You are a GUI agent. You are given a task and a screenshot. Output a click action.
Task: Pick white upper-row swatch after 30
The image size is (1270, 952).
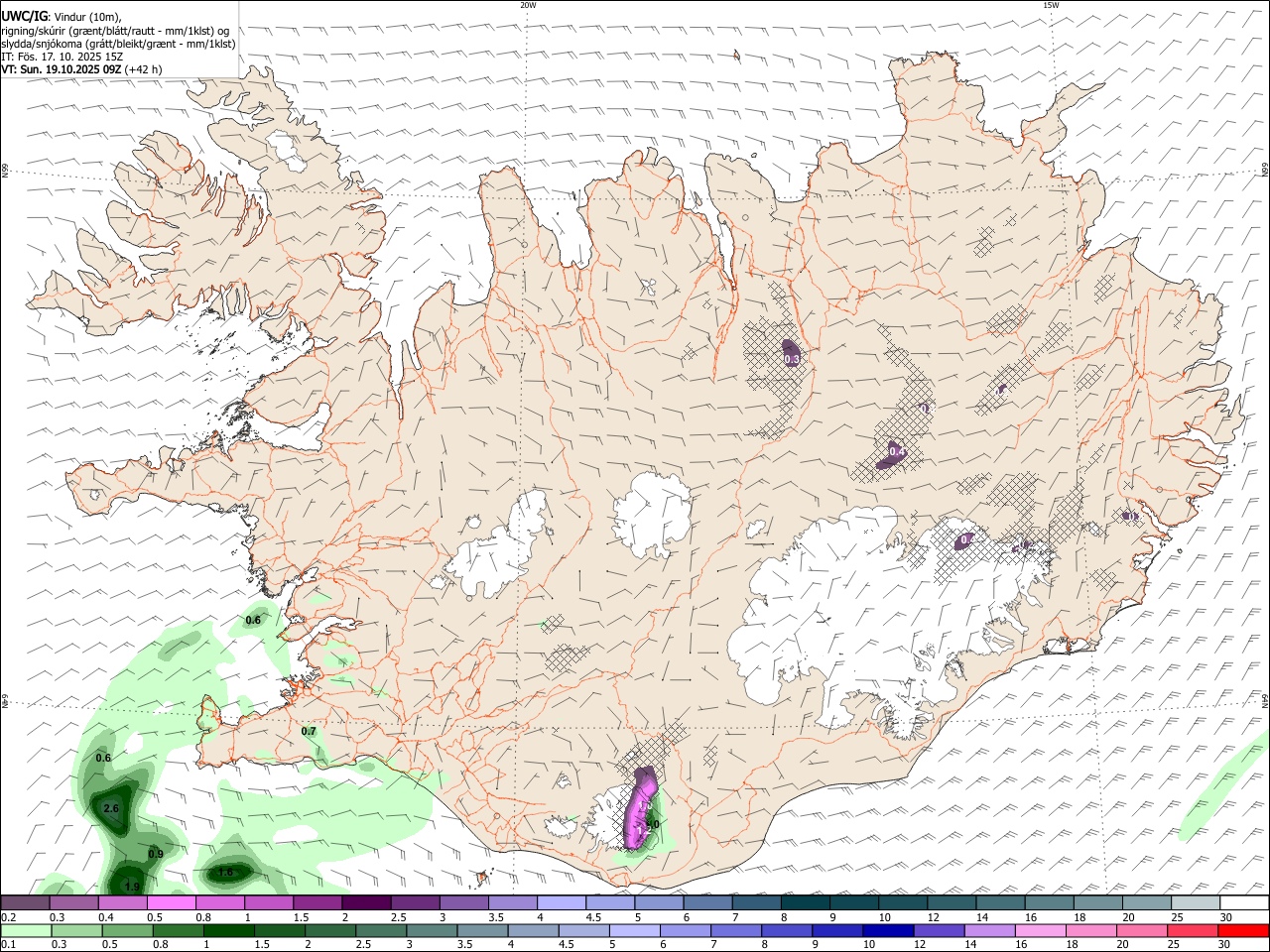pyautogui.click(x=1242, y=903)
